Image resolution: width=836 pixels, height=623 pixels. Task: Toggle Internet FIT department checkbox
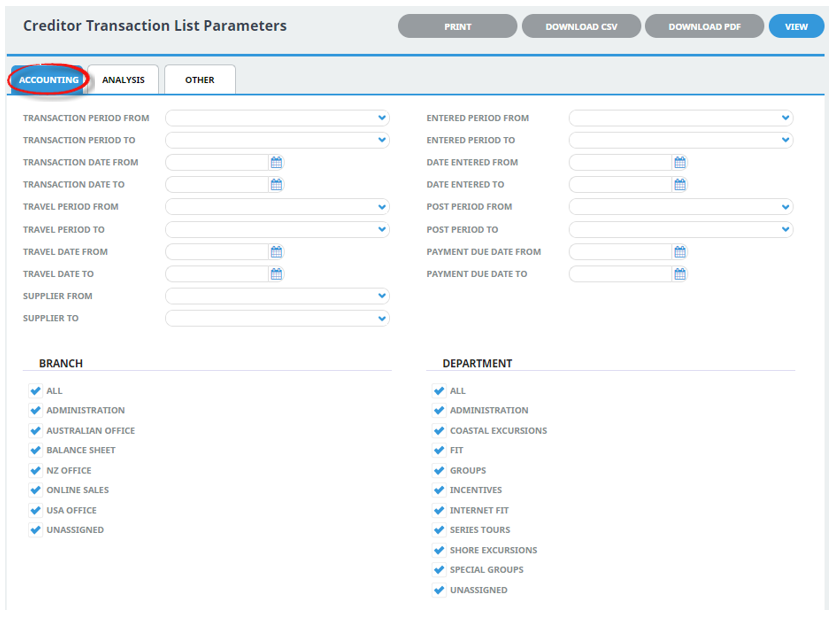439,510
